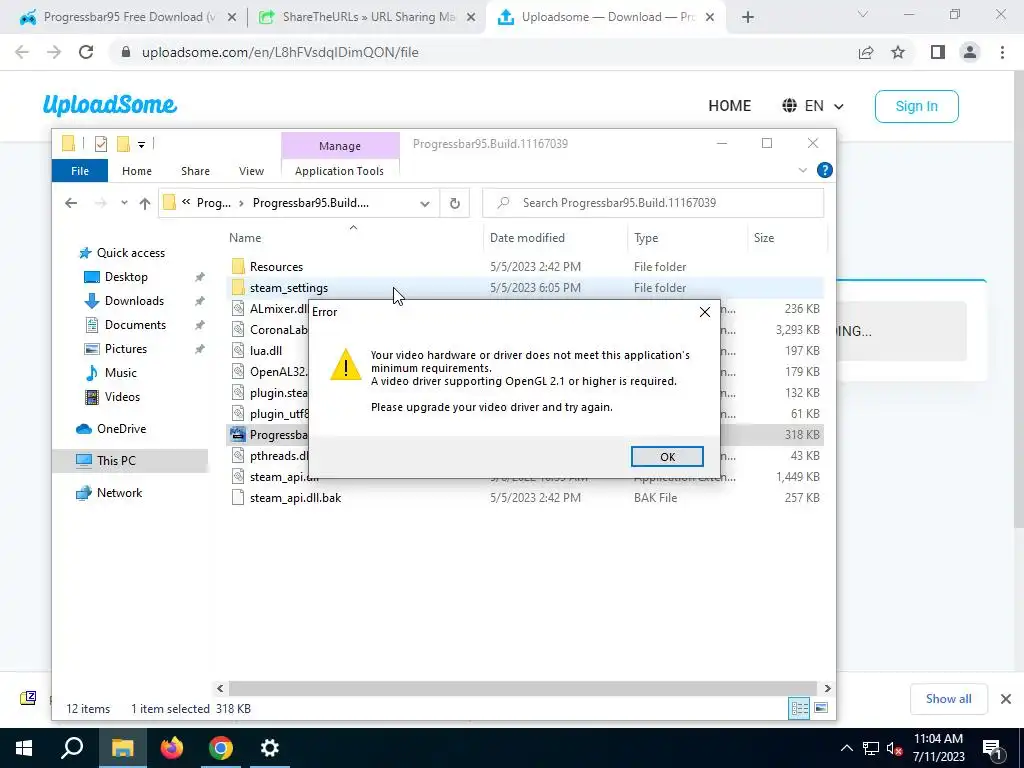
Task: Expand the address bar history dropdown
Action: click(x=424, y=203)
